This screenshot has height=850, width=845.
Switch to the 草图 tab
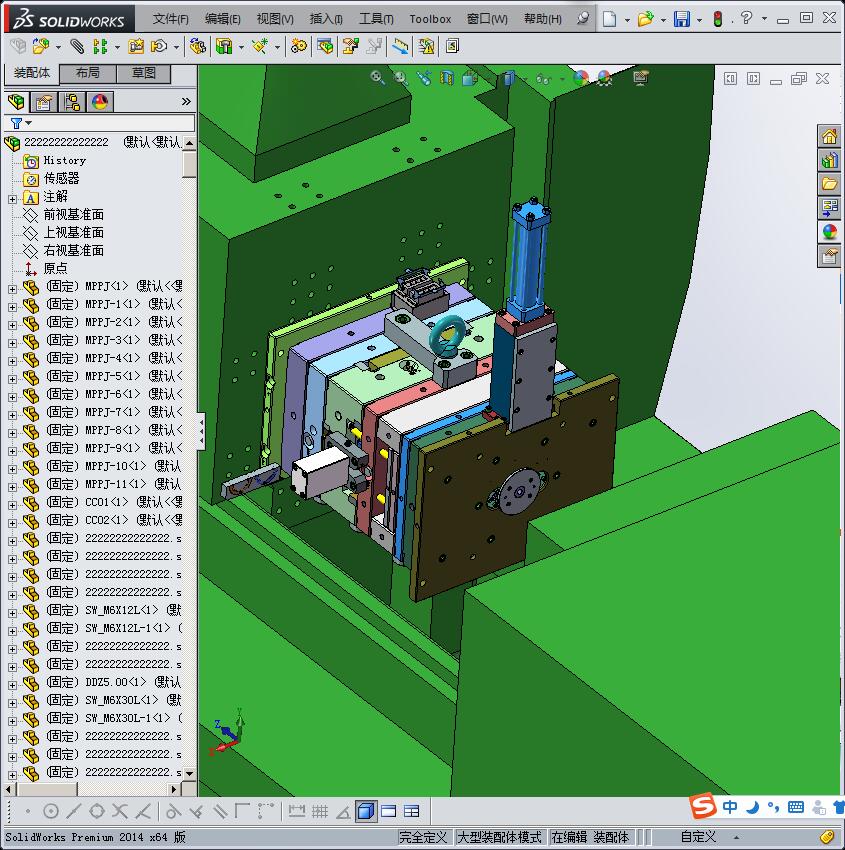(x=144, y=73)
